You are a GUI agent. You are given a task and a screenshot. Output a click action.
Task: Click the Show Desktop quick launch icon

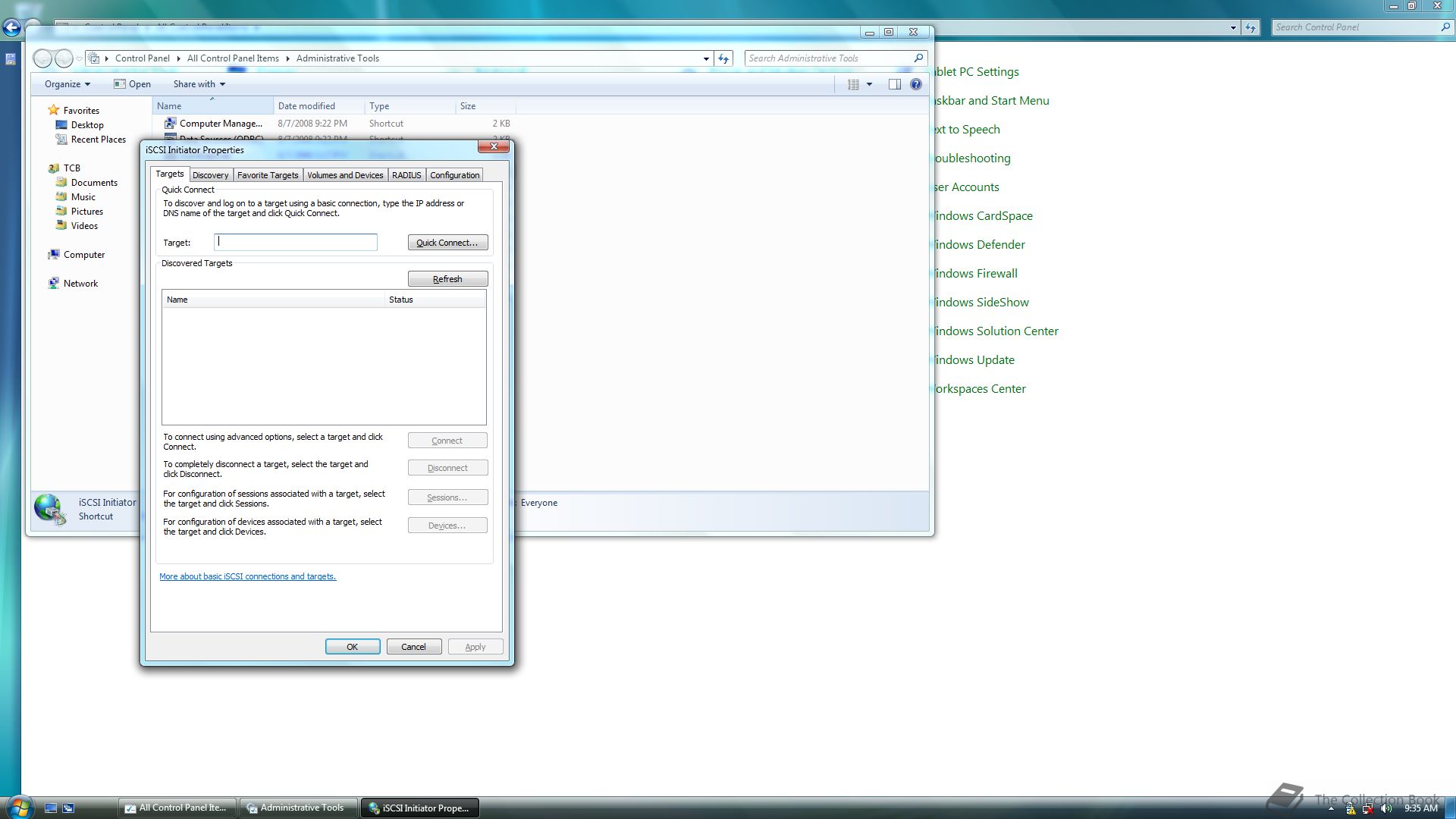click(x=51, y=808)
